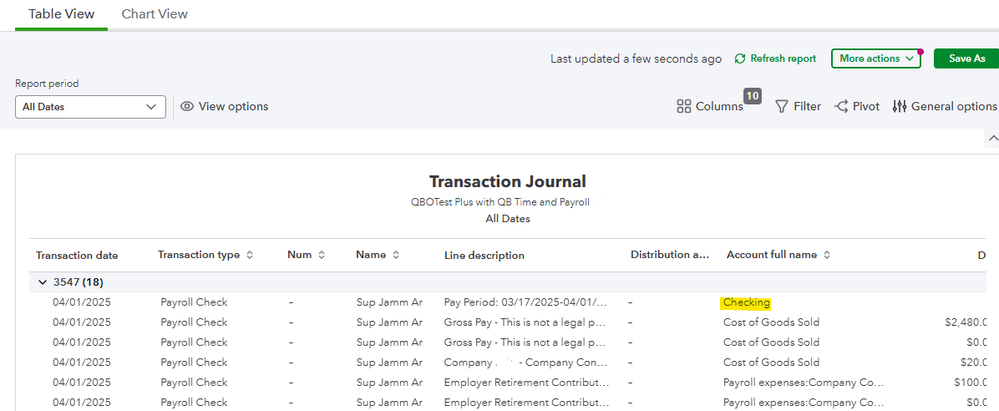Collapse the 3547 (18) group
This screenshot has height=411, width=999.
[x=43, y=282]
